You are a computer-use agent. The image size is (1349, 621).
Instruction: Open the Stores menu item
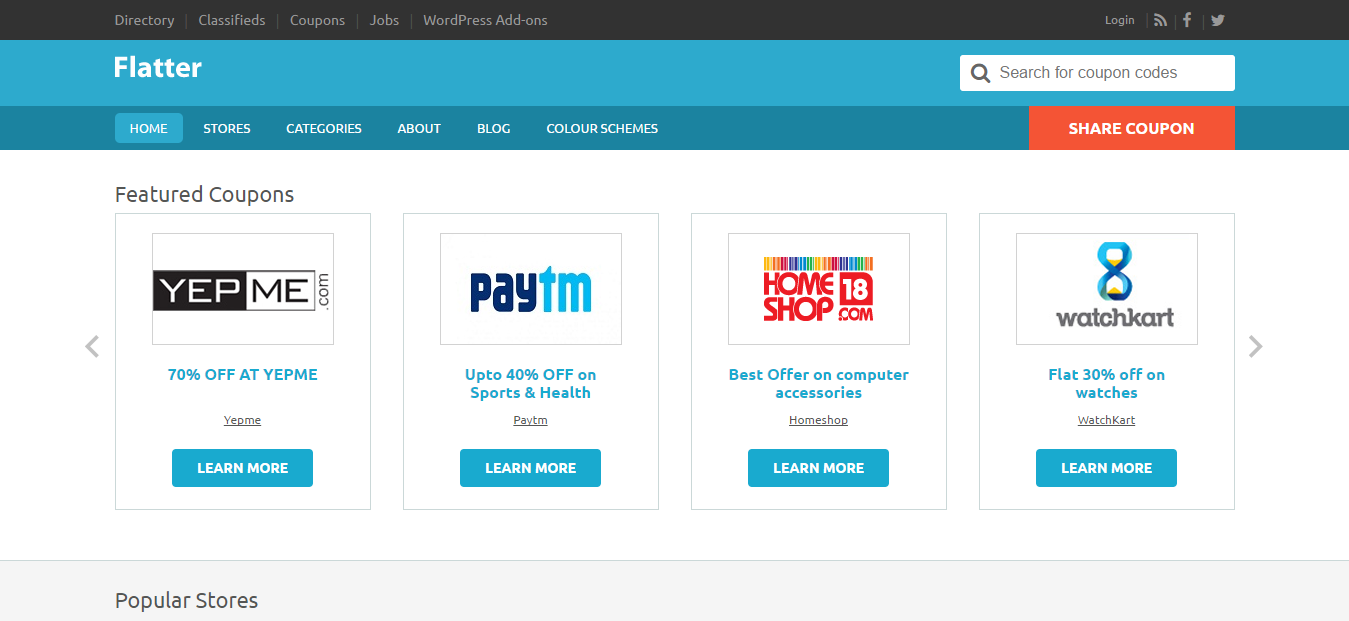tap(227, 128)
